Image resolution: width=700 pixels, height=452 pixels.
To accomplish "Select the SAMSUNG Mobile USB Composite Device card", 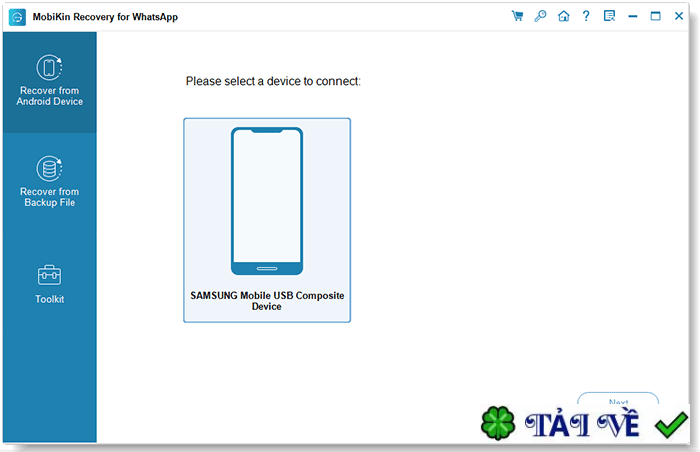I will click(x=267, y=220).
